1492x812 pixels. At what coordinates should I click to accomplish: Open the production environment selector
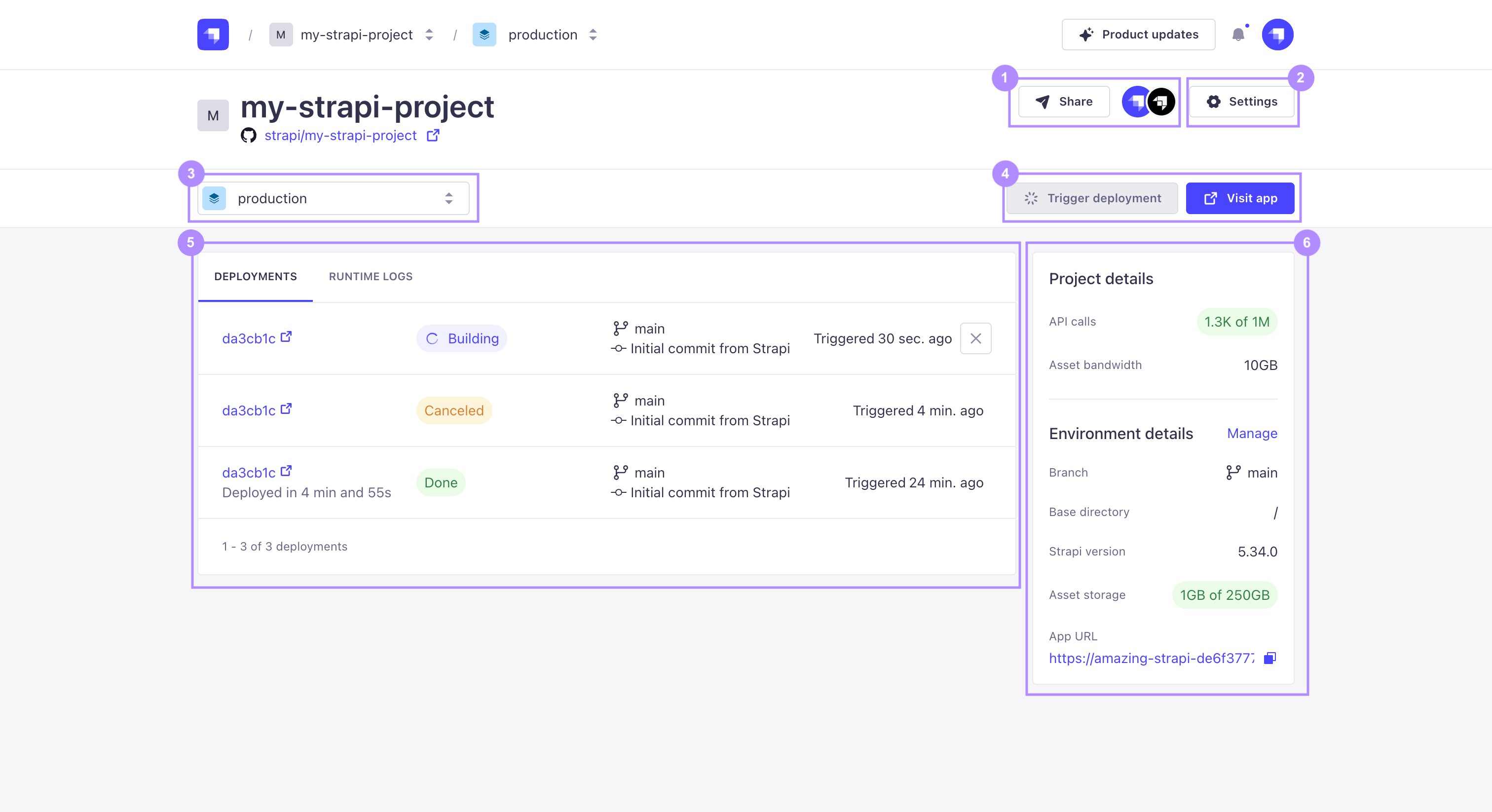[x=333, y=198]
